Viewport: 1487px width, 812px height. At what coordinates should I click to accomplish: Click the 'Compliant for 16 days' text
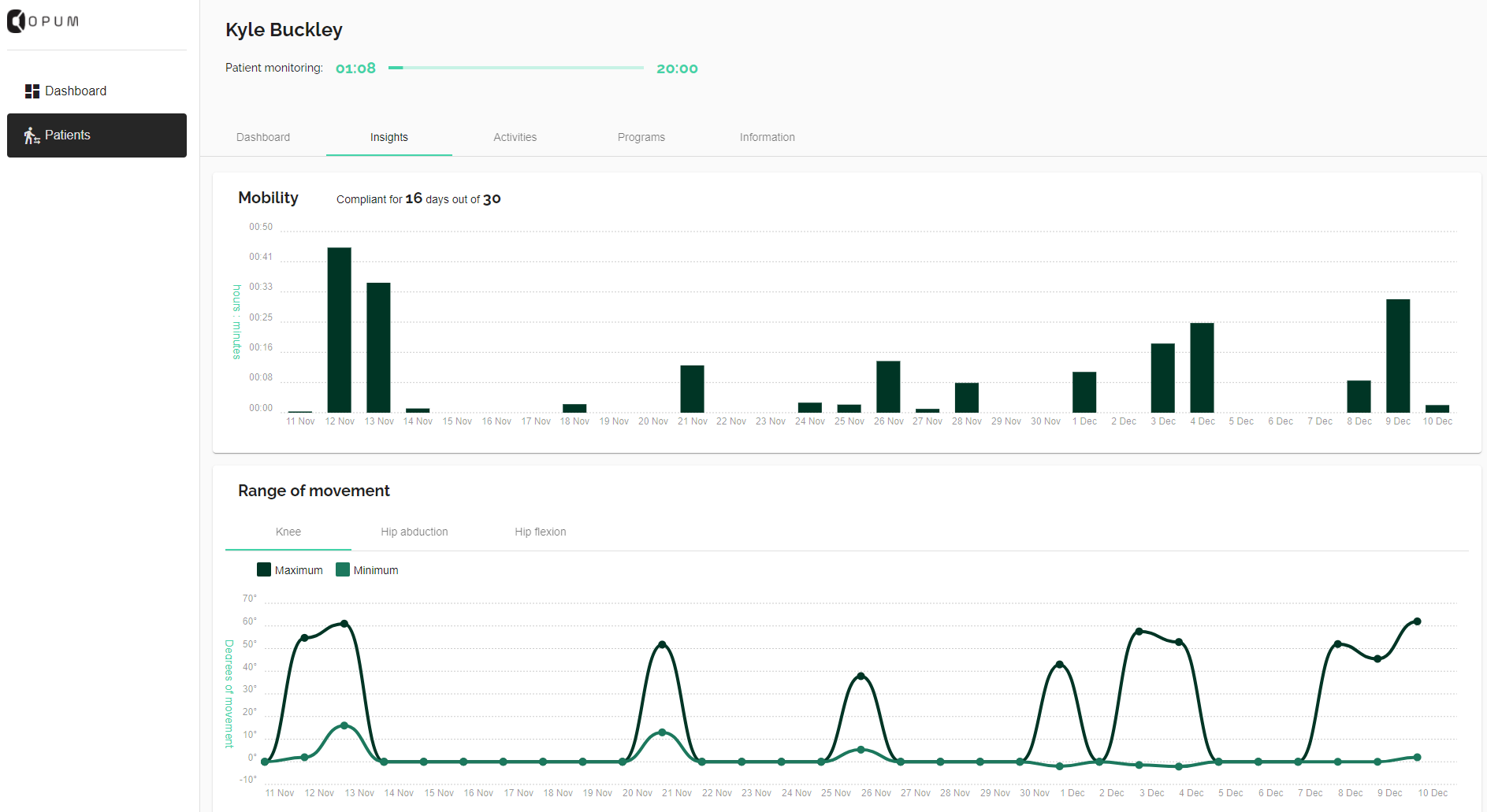[418, 198]
